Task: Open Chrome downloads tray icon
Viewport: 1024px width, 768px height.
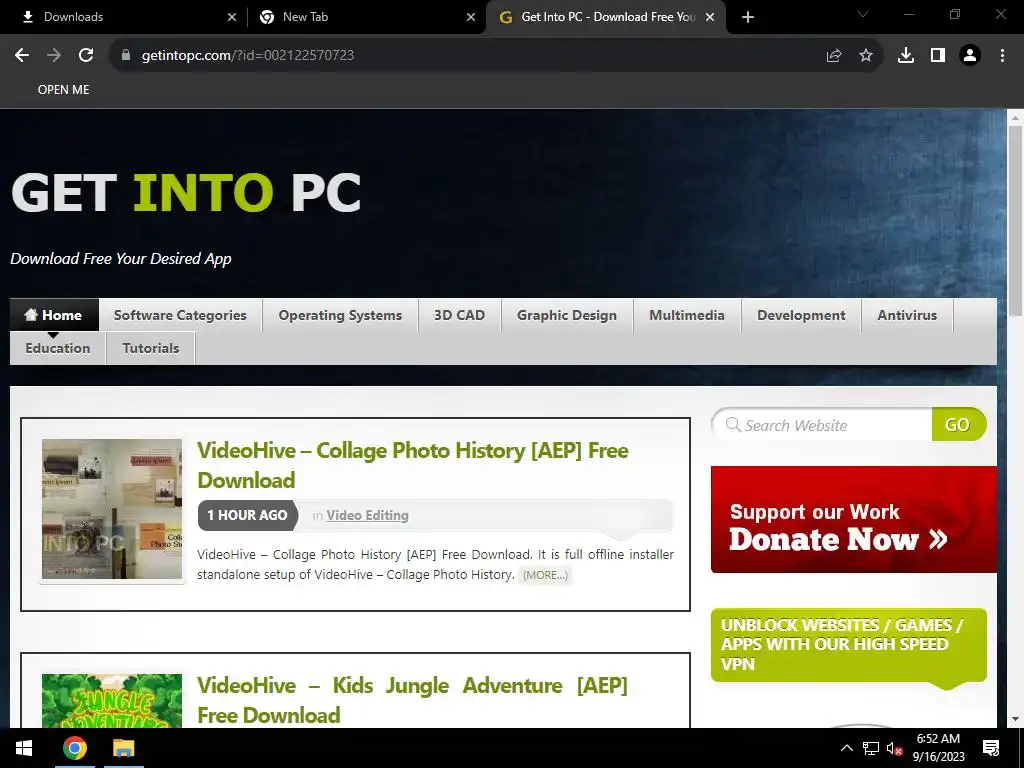Action: (x=906, y=56)
